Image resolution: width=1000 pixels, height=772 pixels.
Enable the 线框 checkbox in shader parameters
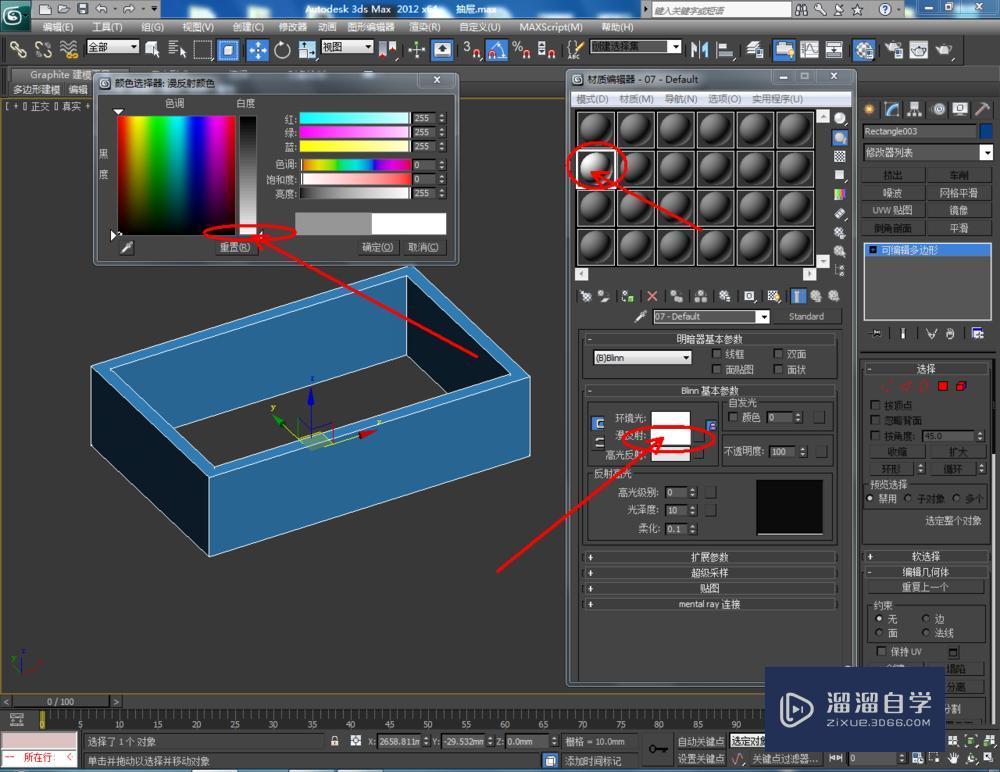(716, 354)
